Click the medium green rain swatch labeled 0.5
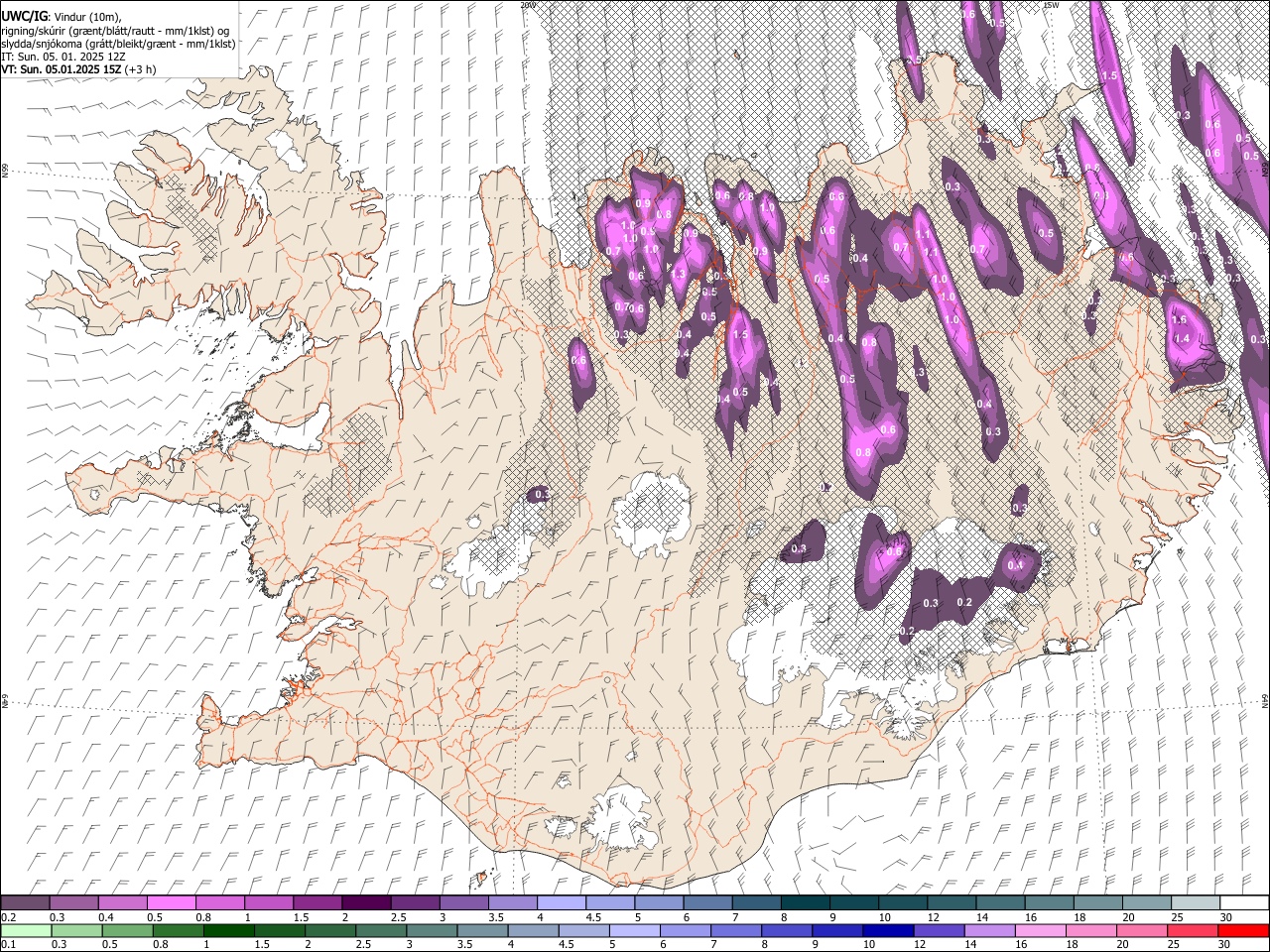Screen dimensions: 1270x952 [x=127, y=930]
